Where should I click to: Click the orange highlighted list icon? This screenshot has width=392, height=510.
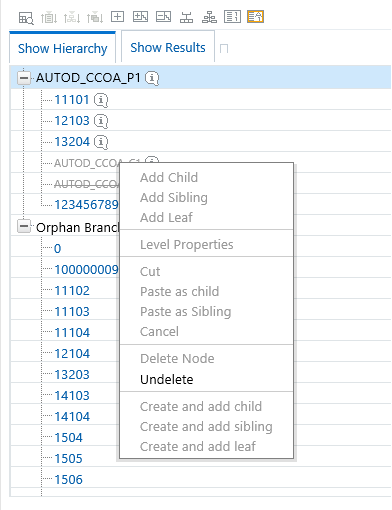(255, 16)
